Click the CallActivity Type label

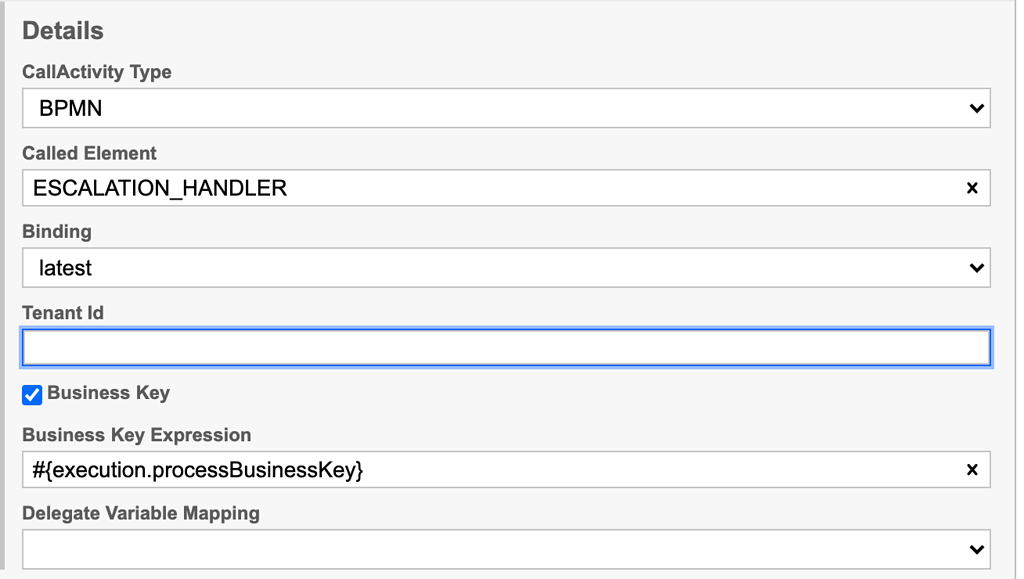click(97, 72)
